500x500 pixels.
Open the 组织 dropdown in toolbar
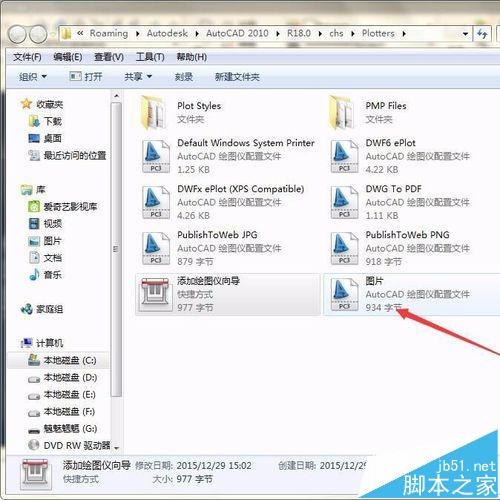(33, 77)
